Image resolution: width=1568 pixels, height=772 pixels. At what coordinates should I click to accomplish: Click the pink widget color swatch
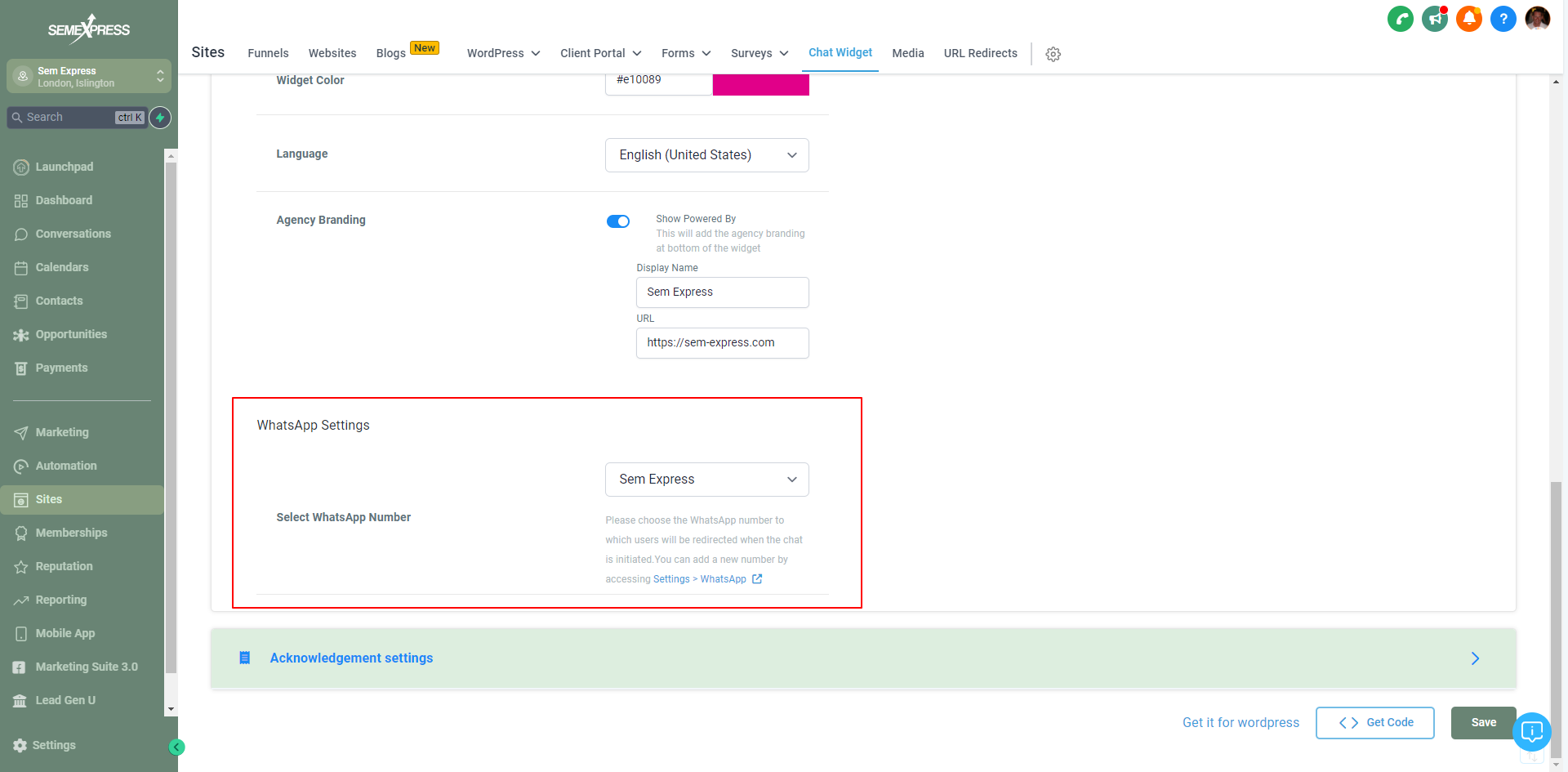click(x=761, y=84)
